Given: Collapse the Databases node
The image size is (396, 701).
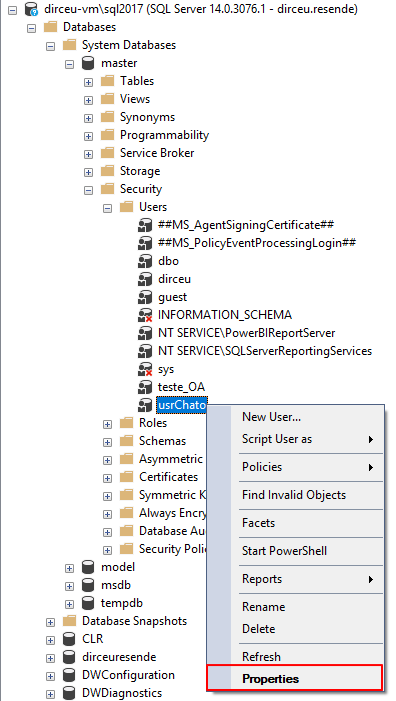Looking at the screenshot, I should 31,28.
